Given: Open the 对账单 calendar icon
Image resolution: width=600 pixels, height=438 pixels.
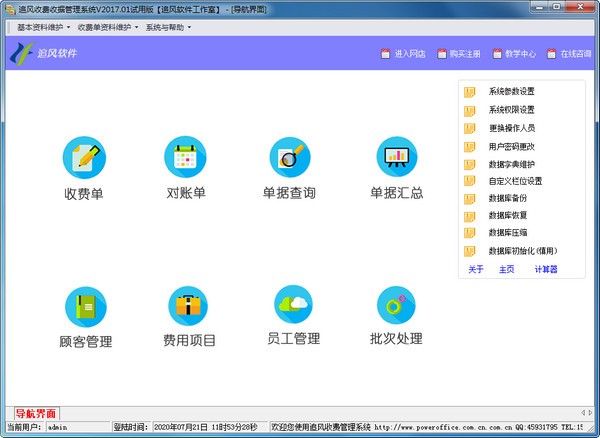Looking at the screenshot, I should [x=186, y=156].
